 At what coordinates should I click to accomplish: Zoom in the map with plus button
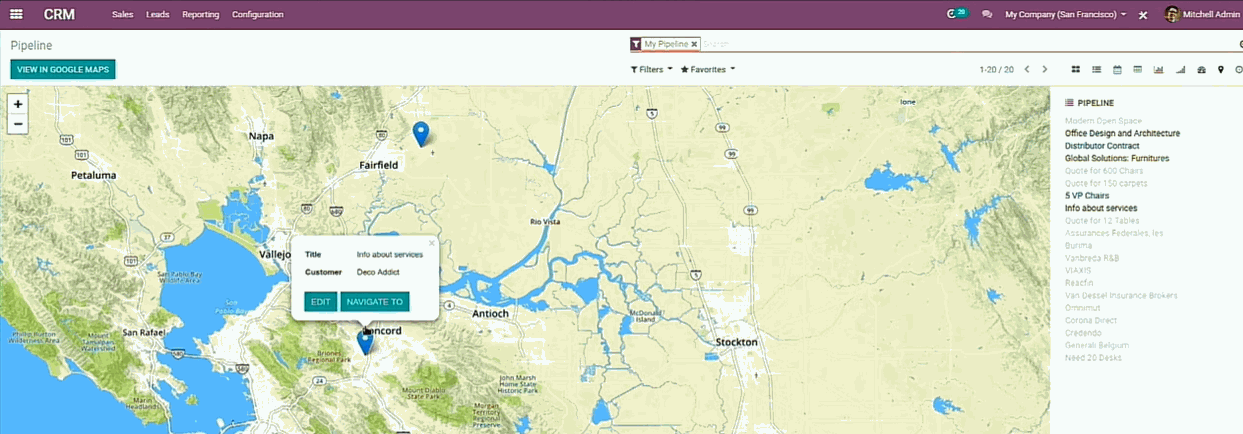18,104
